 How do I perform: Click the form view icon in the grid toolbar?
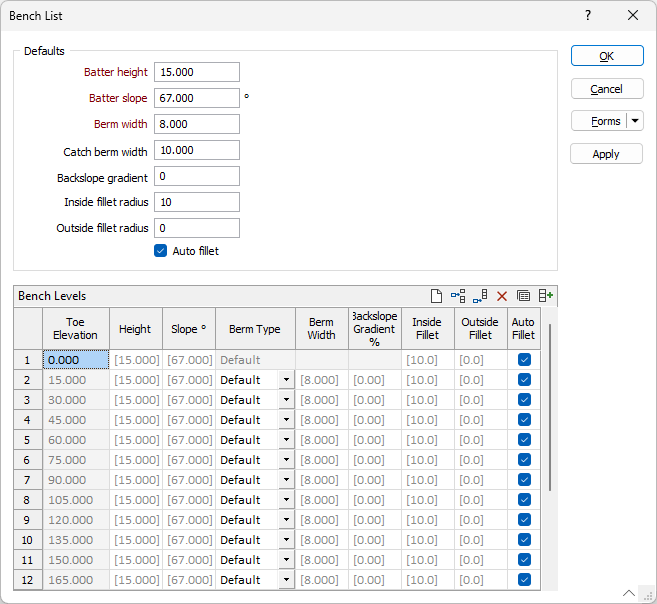point(523,296)
